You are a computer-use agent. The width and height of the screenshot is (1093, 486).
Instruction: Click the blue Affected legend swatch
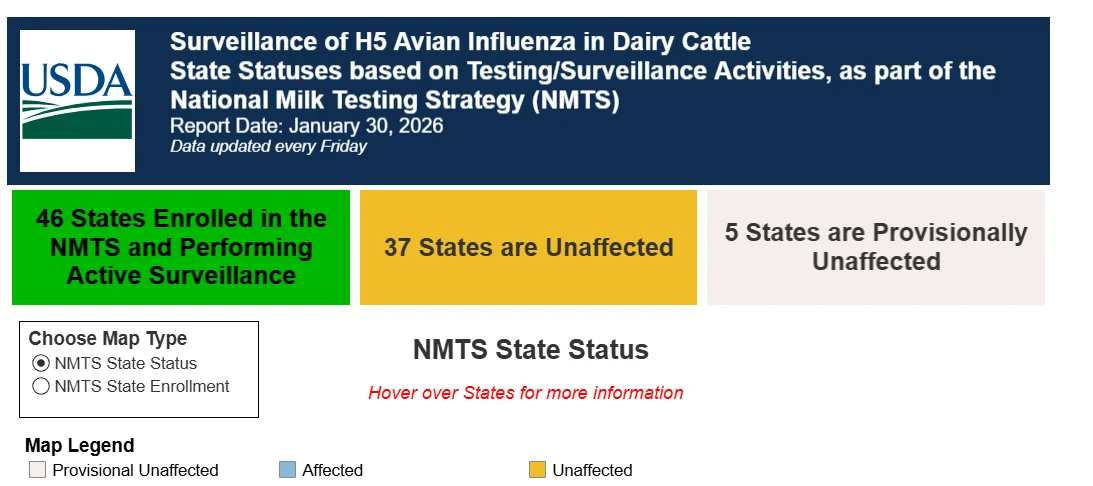(287, 469)
